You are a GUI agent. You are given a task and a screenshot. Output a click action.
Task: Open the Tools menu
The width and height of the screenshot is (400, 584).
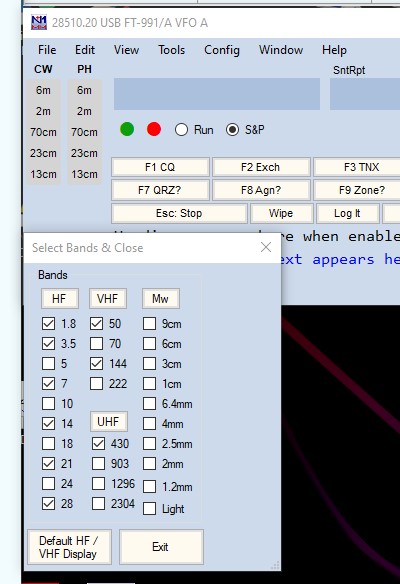point(171,50)
